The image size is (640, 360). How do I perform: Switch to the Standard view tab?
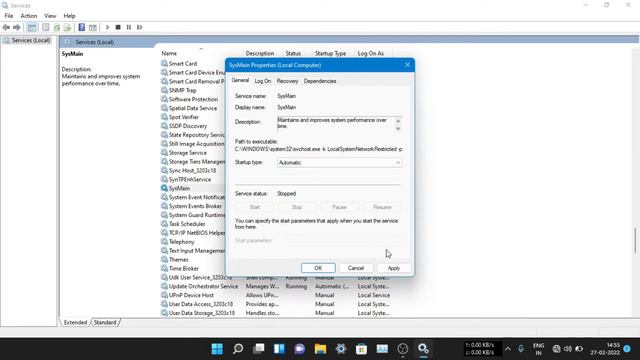pos(105,322)
